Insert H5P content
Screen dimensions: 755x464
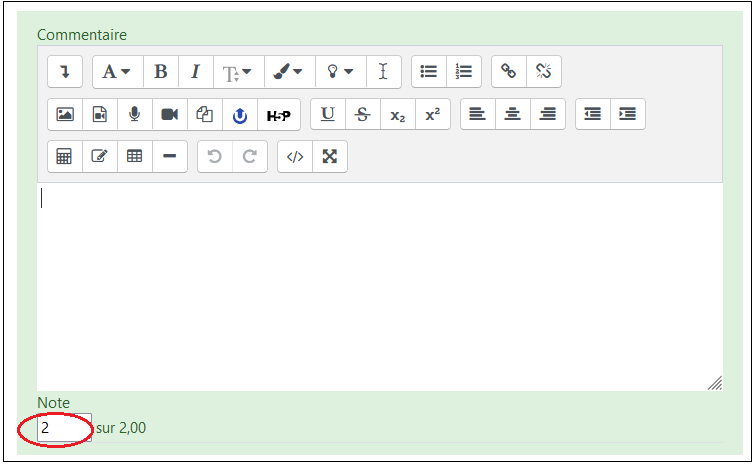pyautogui.click(x=278, y=115)
